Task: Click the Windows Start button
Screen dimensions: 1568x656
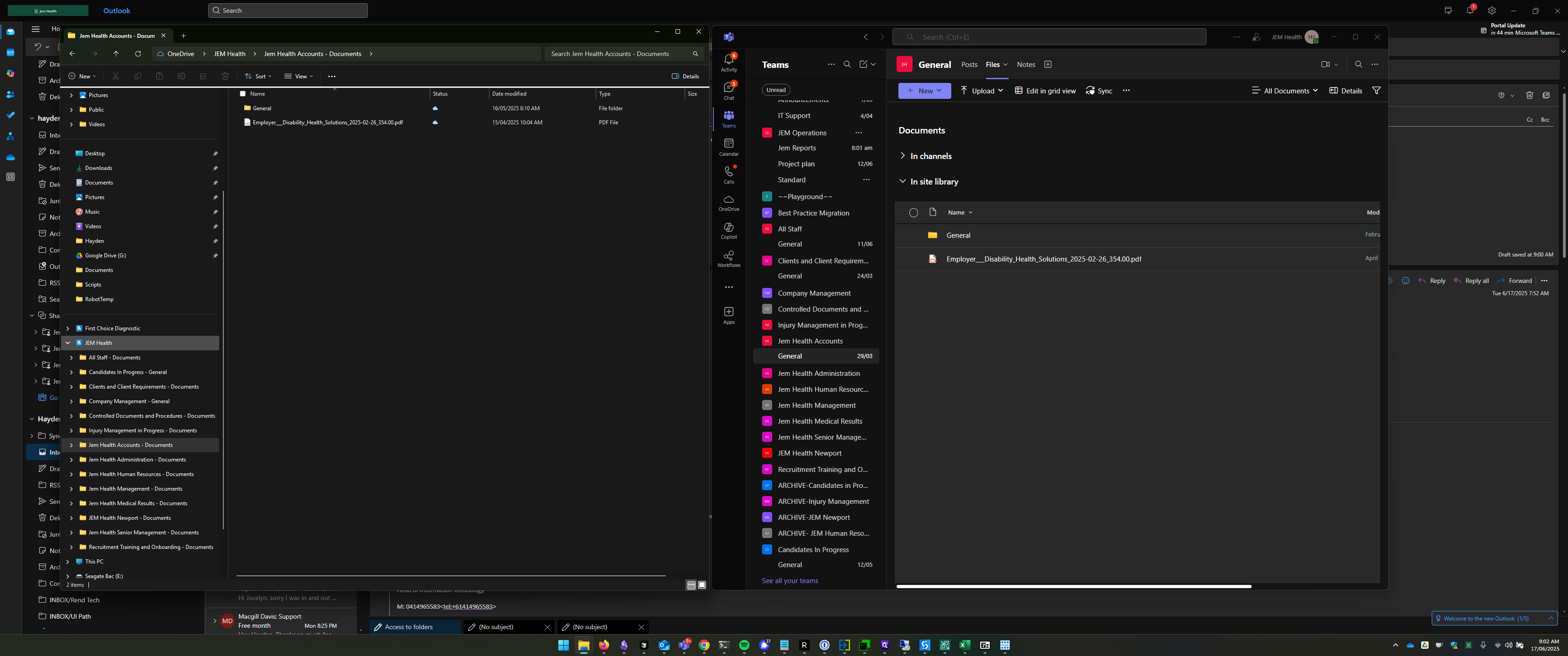Action: pos(564,646)
